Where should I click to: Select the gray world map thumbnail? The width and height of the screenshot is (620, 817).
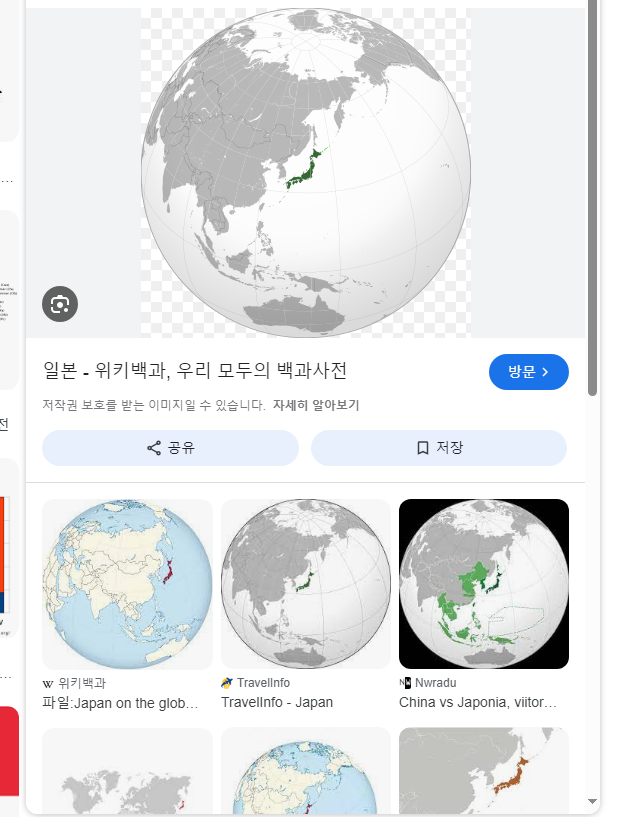pyautogui.click(x=128, y=771)
